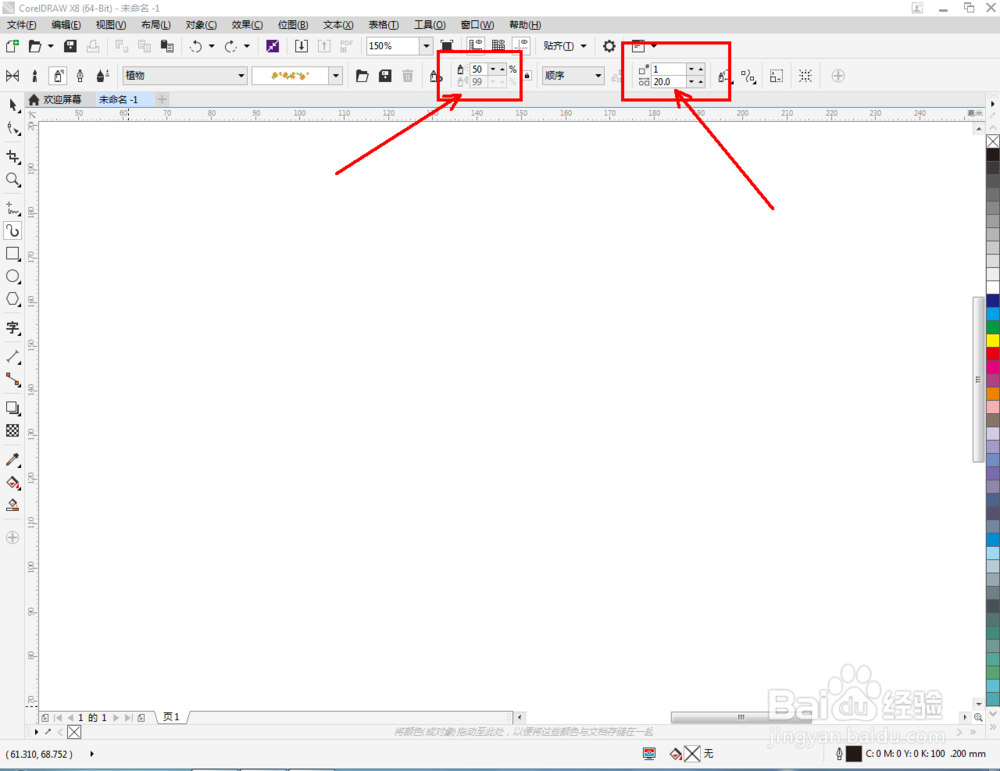Select the Freehand tool

click(x=13, y=208)
